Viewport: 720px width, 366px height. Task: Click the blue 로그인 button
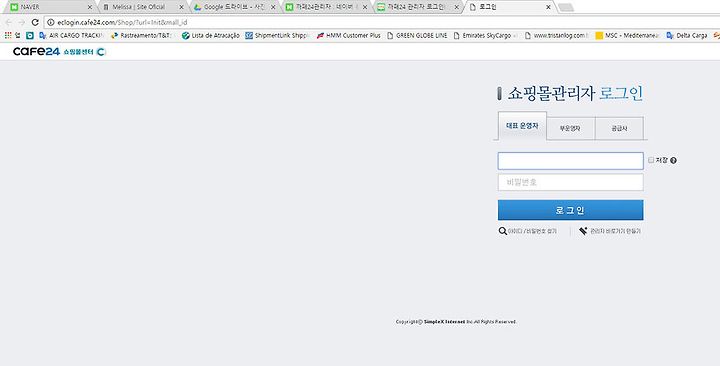(570, 210)
